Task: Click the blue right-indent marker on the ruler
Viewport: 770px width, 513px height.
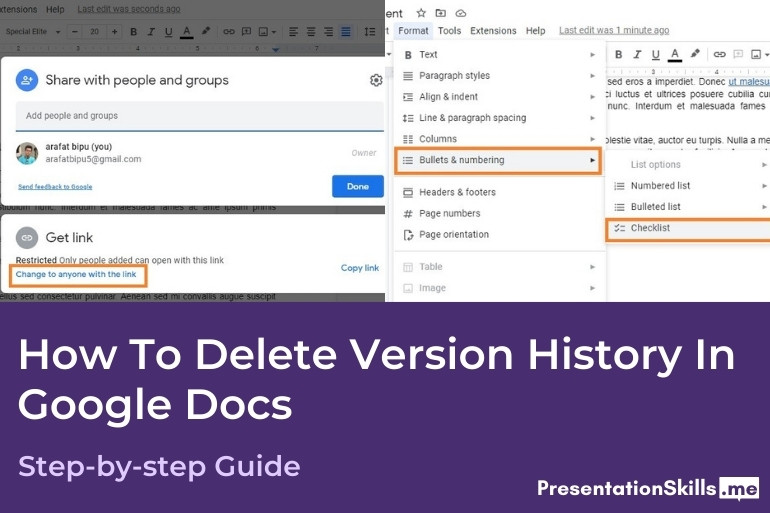Action: (275, 50)
